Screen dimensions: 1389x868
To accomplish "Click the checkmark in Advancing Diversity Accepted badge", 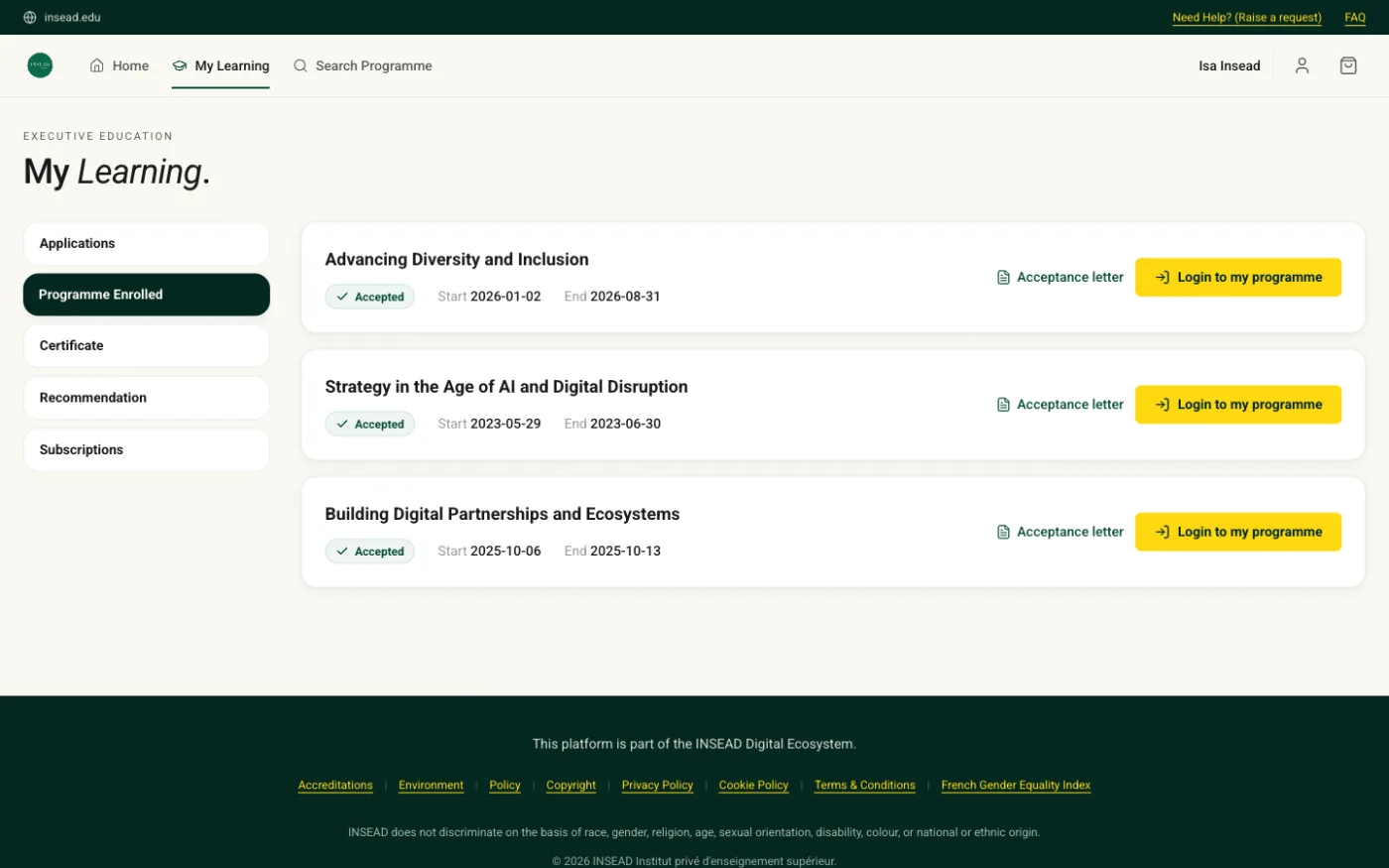I will click(342, 297).
